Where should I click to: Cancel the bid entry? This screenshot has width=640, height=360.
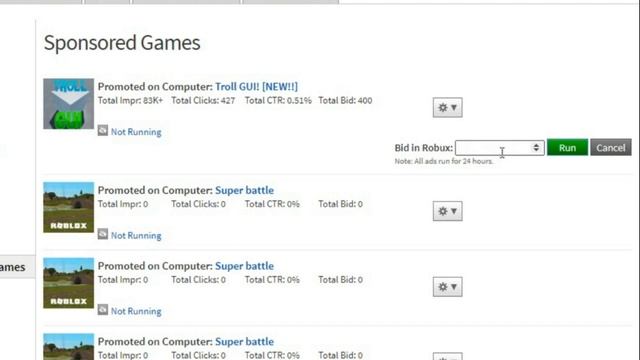[611, 147]
